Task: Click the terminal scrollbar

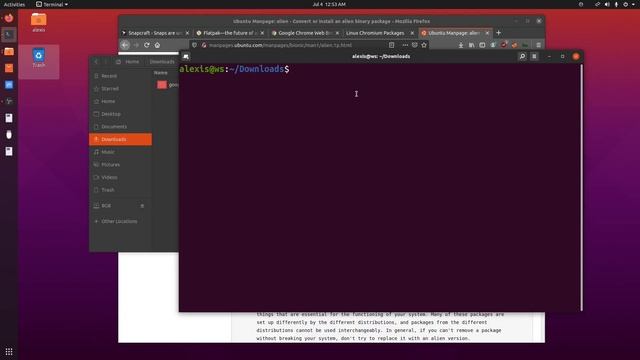Action: (x=581, y=187)
